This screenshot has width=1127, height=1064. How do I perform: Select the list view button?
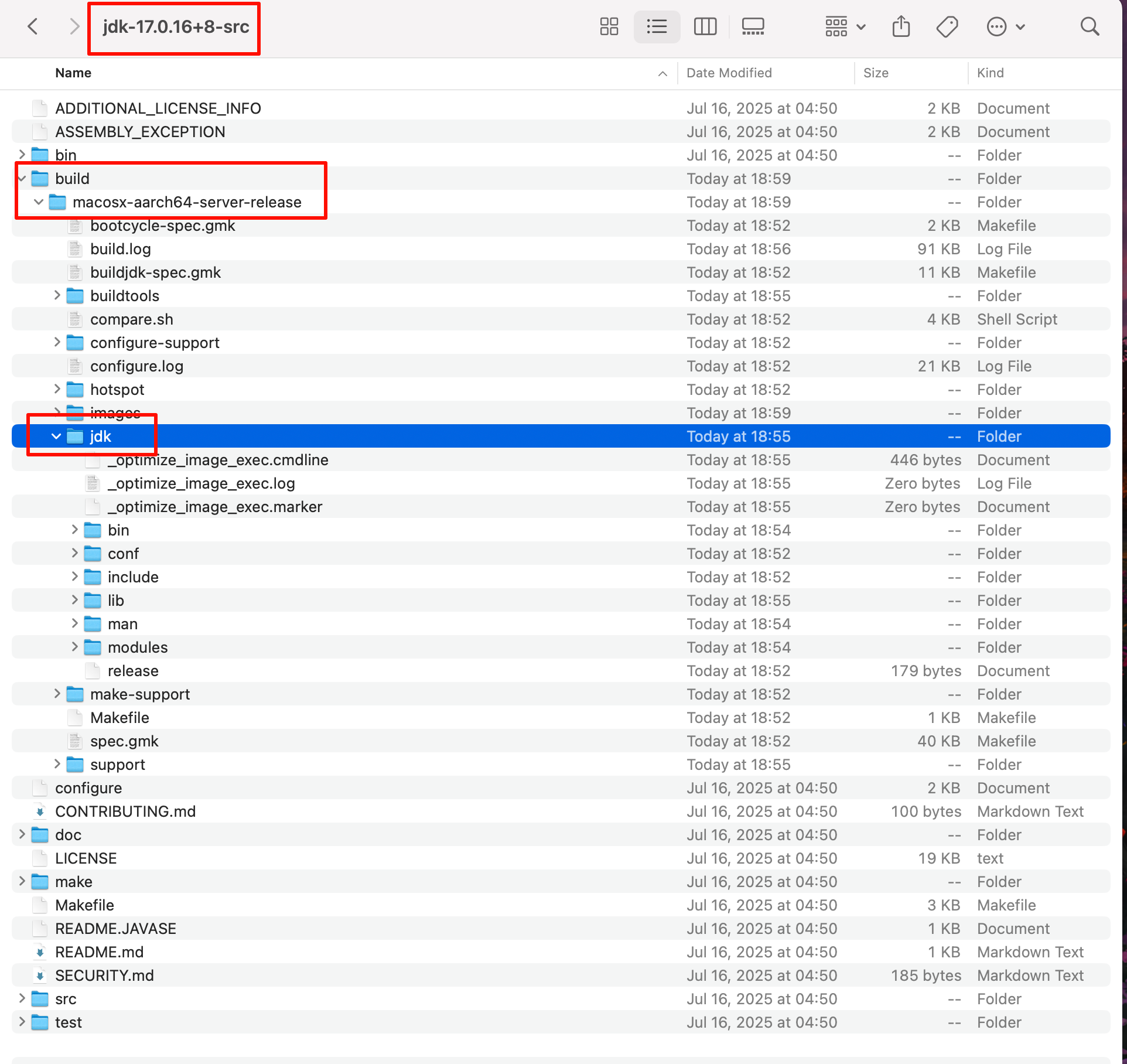(657, 26)
